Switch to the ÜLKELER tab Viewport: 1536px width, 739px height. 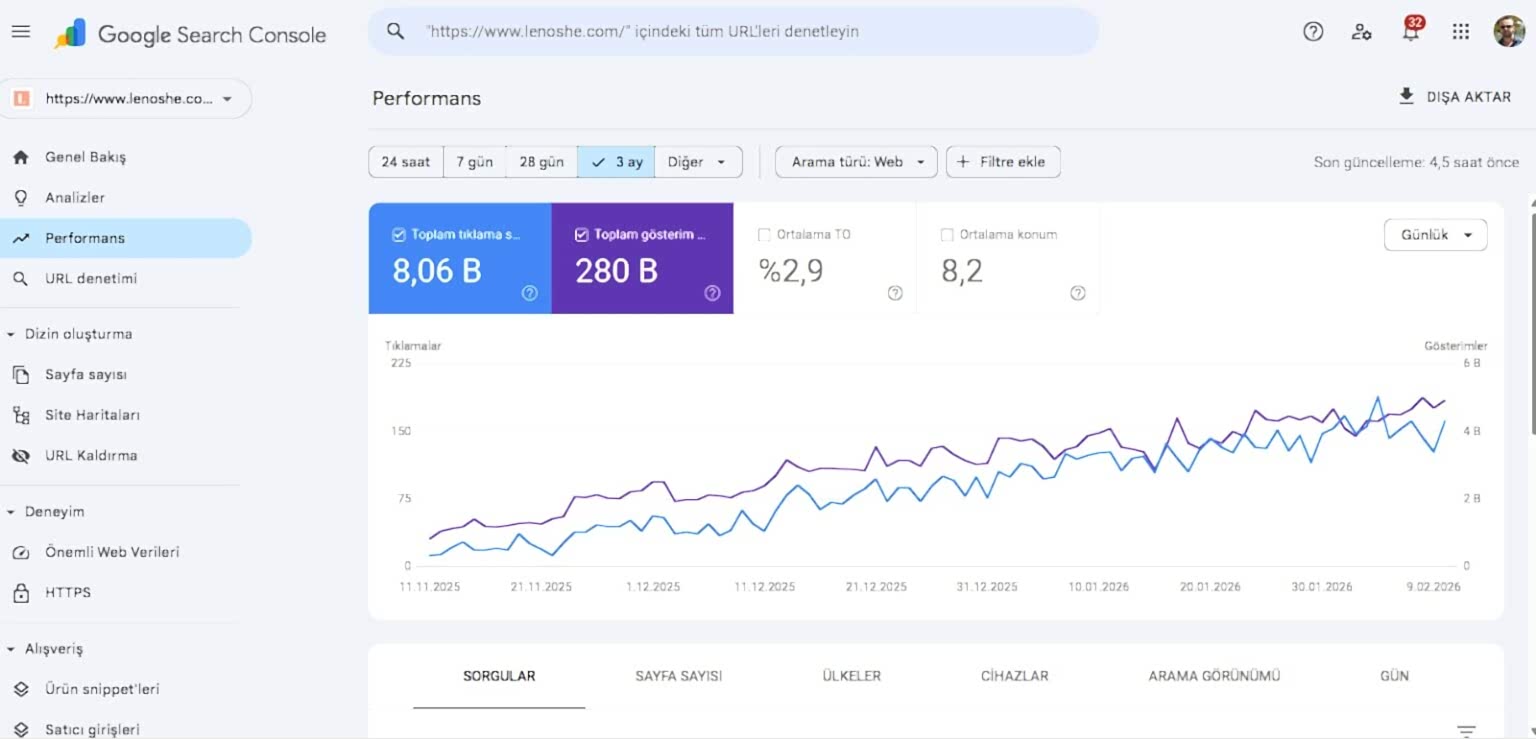851,676
